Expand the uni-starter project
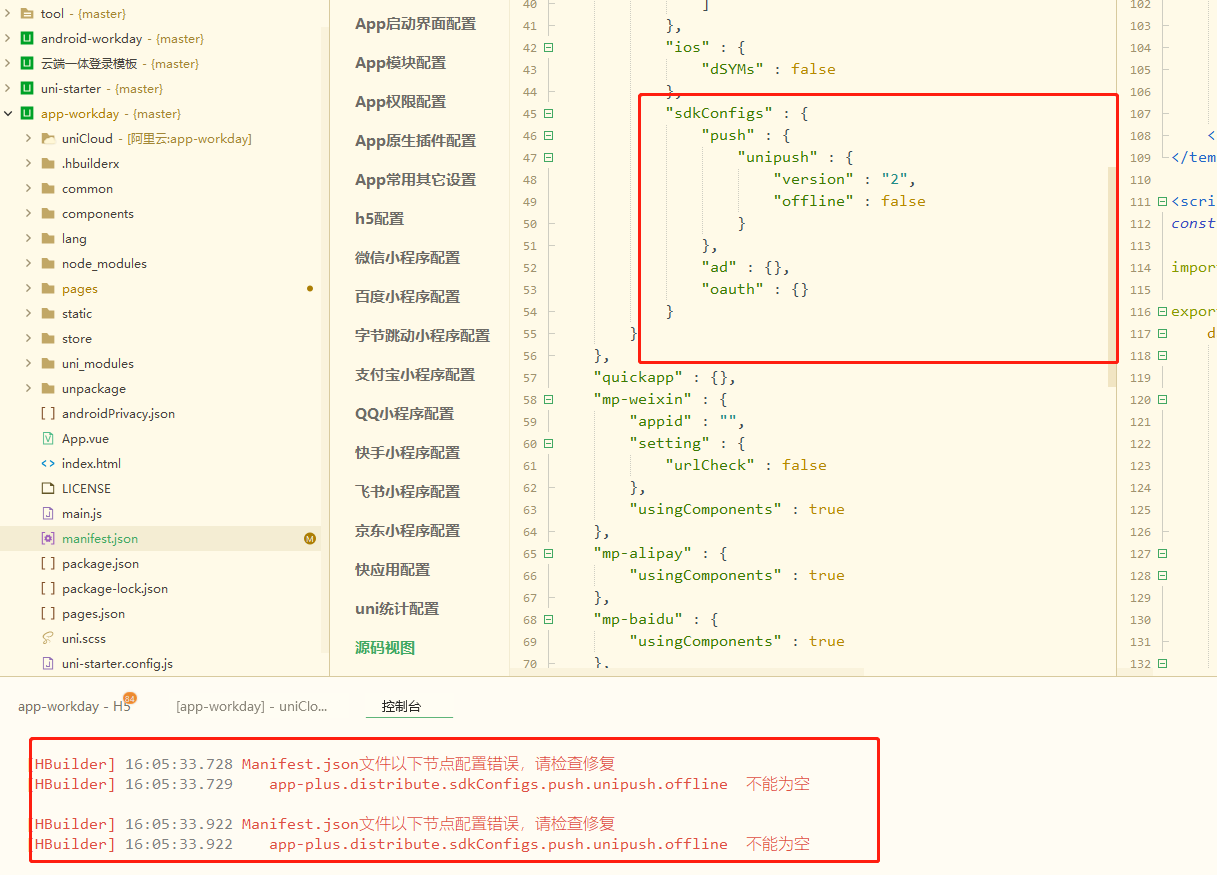1217x875 pixels. (x=8, y=89)
